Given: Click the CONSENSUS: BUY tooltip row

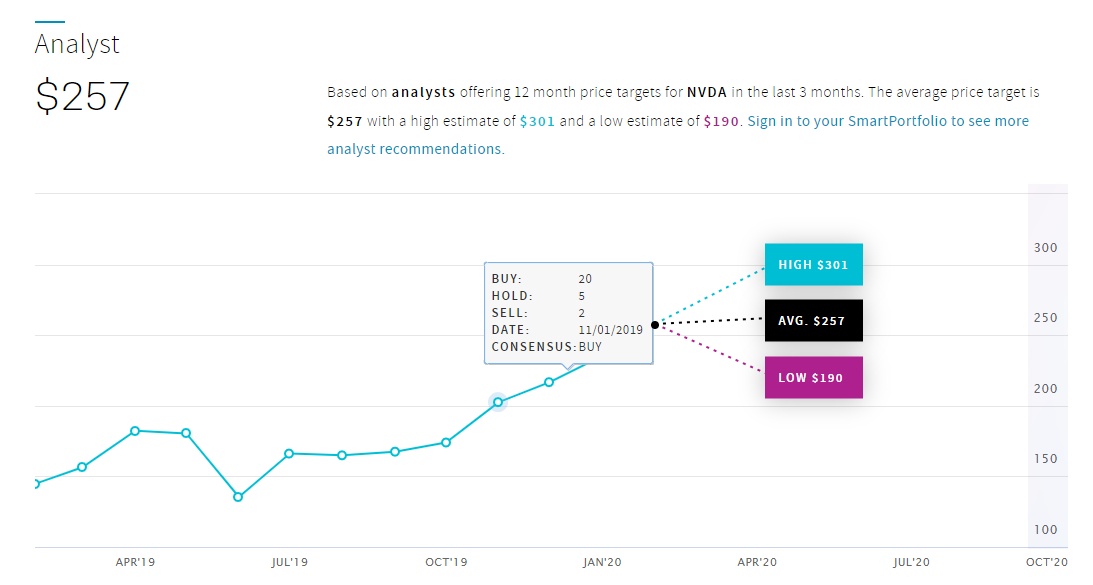Looking at the screenshot, I should [x=547, y=347].
